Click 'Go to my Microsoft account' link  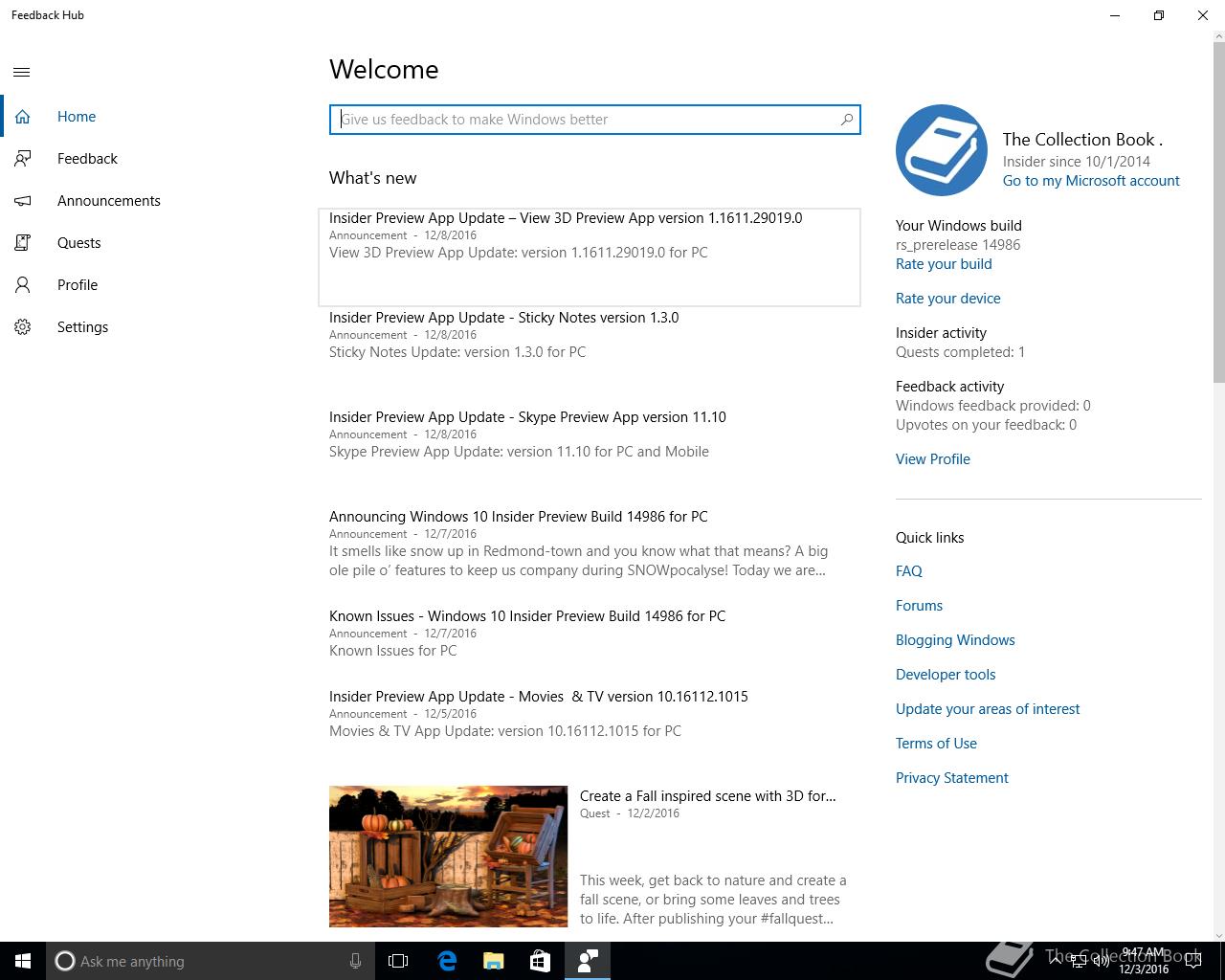[x=1091, y=181]
